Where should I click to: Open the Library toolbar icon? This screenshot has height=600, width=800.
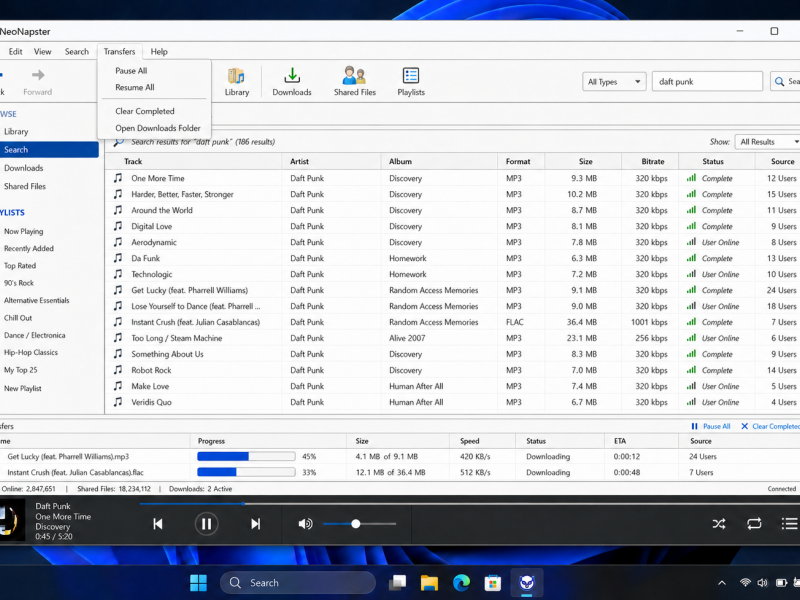click(x=237, y=82)
